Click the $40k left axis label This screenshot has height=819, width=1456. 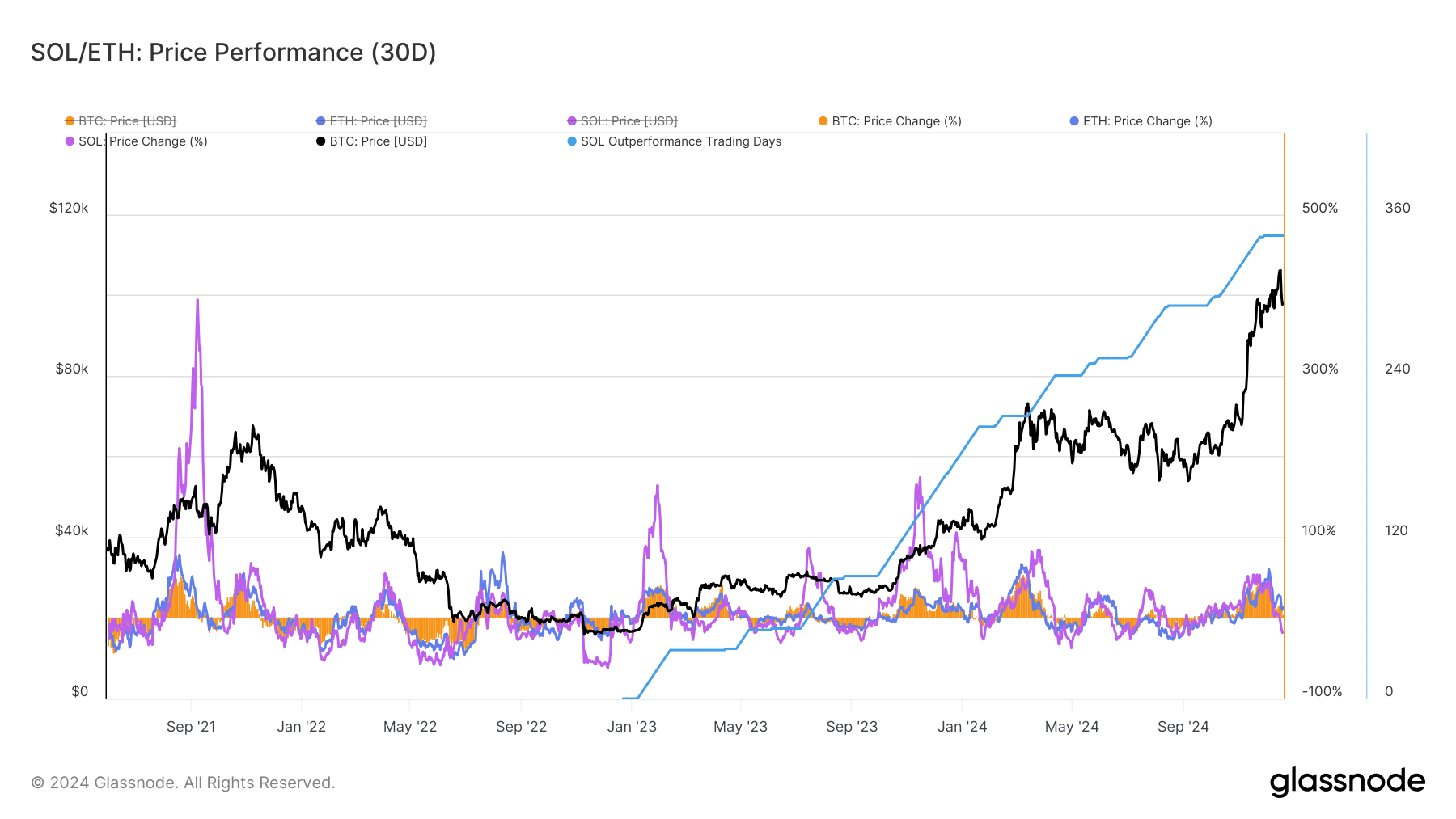[72, 530]
